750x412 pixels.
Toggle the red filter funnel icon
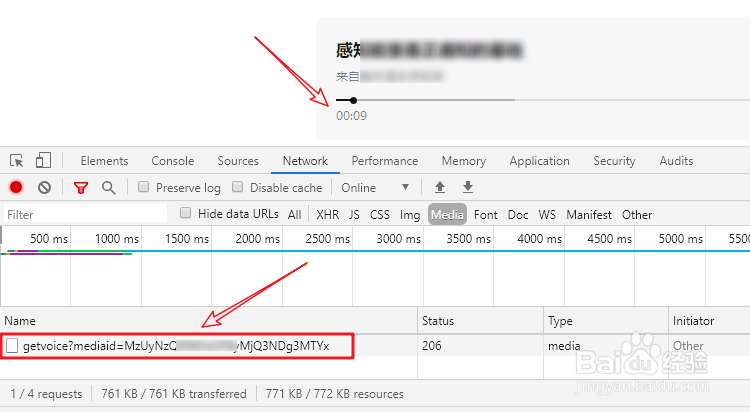(x=81, y=188)
